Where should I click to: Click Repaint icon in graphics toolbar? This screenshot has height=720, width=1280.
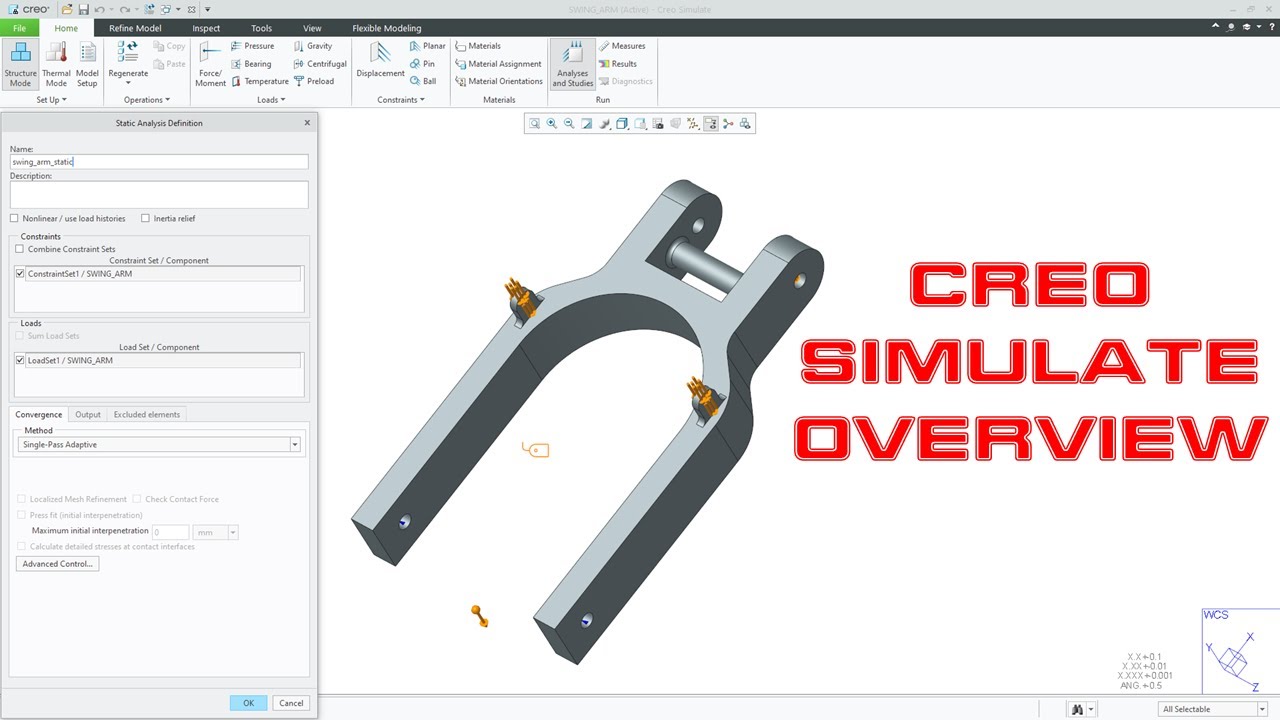click(x=587, y=124)
